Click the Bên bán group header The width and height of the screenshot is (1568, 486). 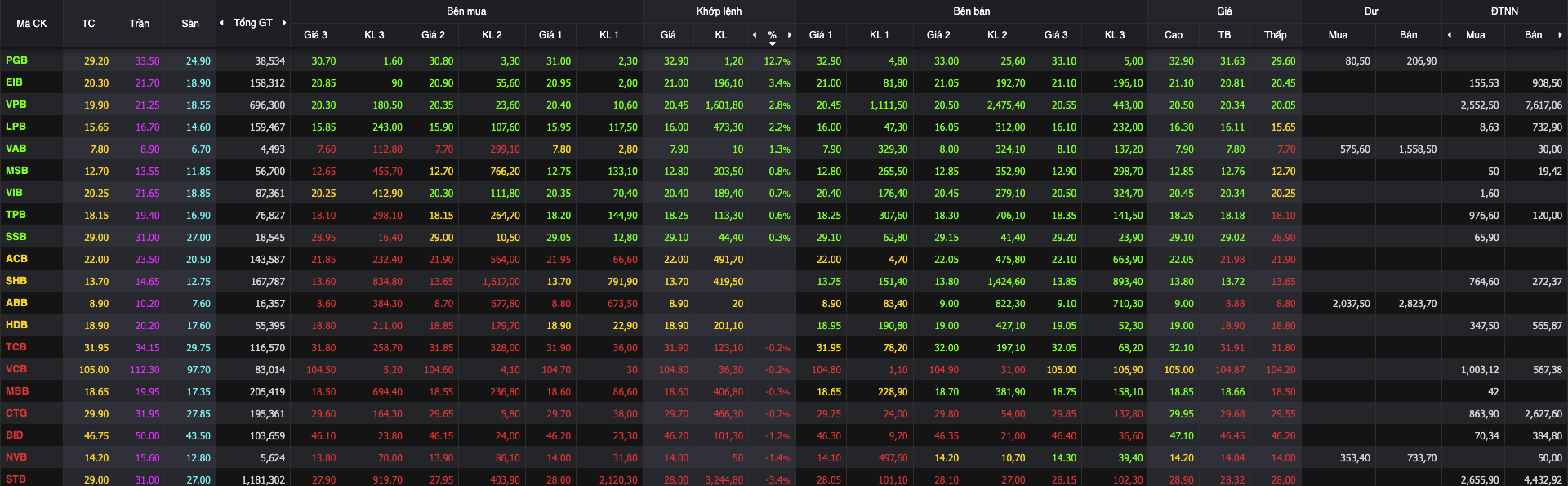click(972, 11)
